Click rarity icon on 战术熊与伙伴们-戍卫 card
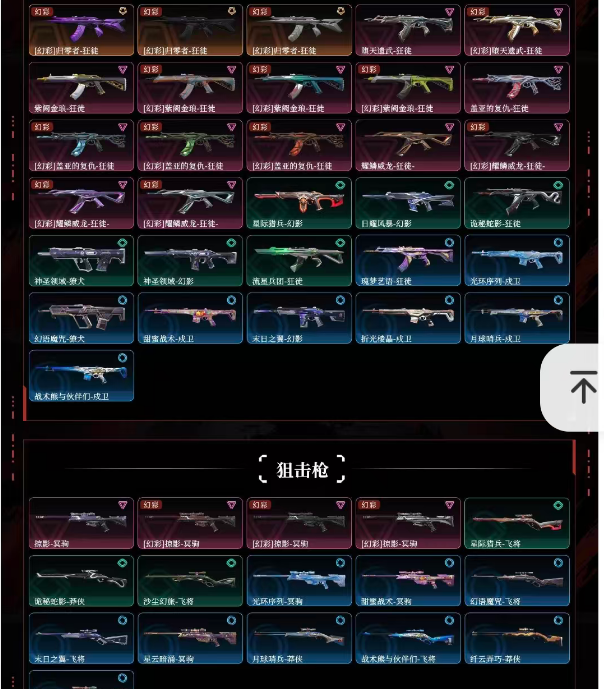 (x=122, y=358)
